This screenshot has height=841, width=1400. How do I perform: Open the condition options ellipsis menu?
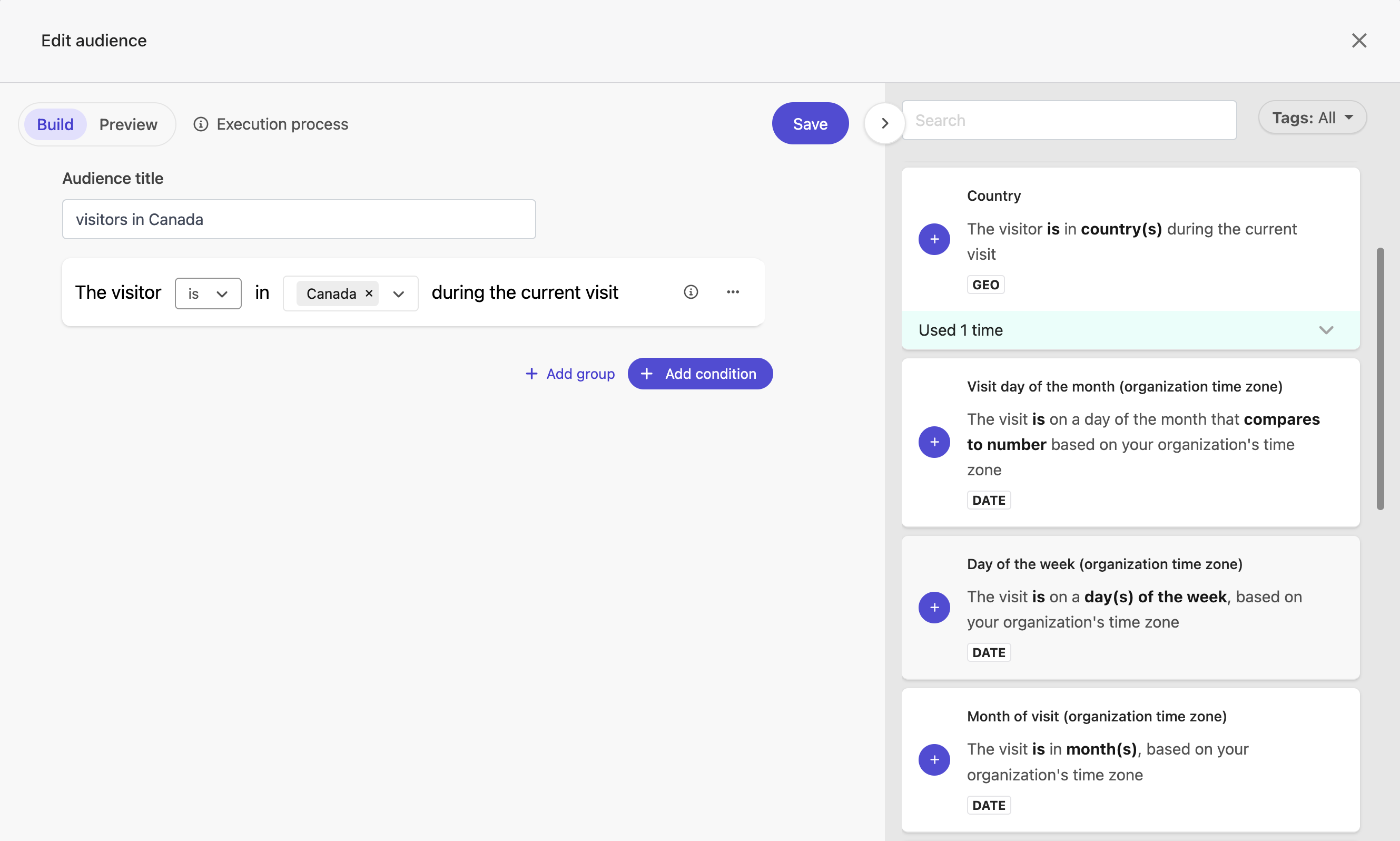click(733, 292)
